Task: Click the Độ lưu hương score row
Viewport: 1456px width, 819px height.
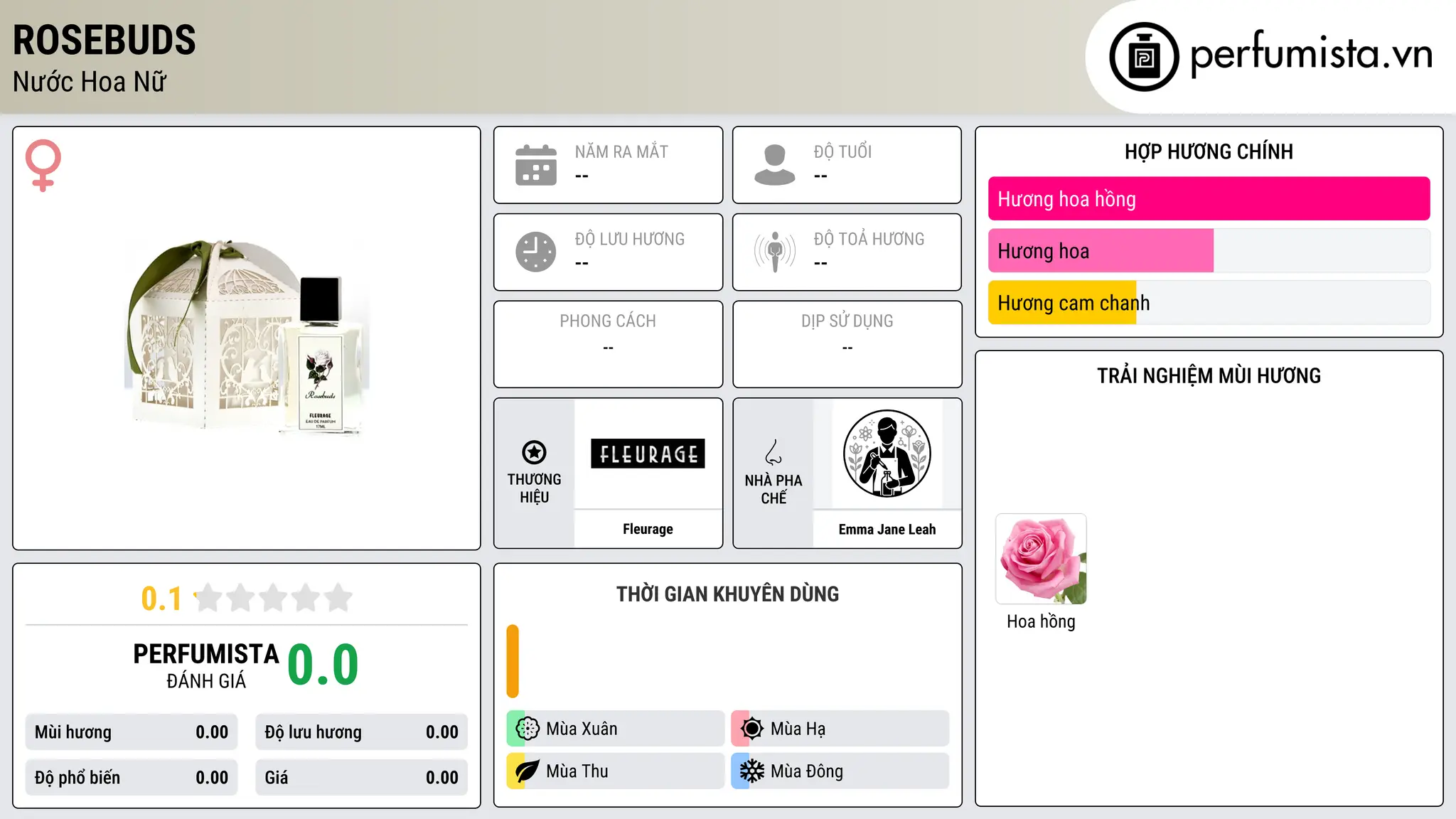Action: coord(361,732)
